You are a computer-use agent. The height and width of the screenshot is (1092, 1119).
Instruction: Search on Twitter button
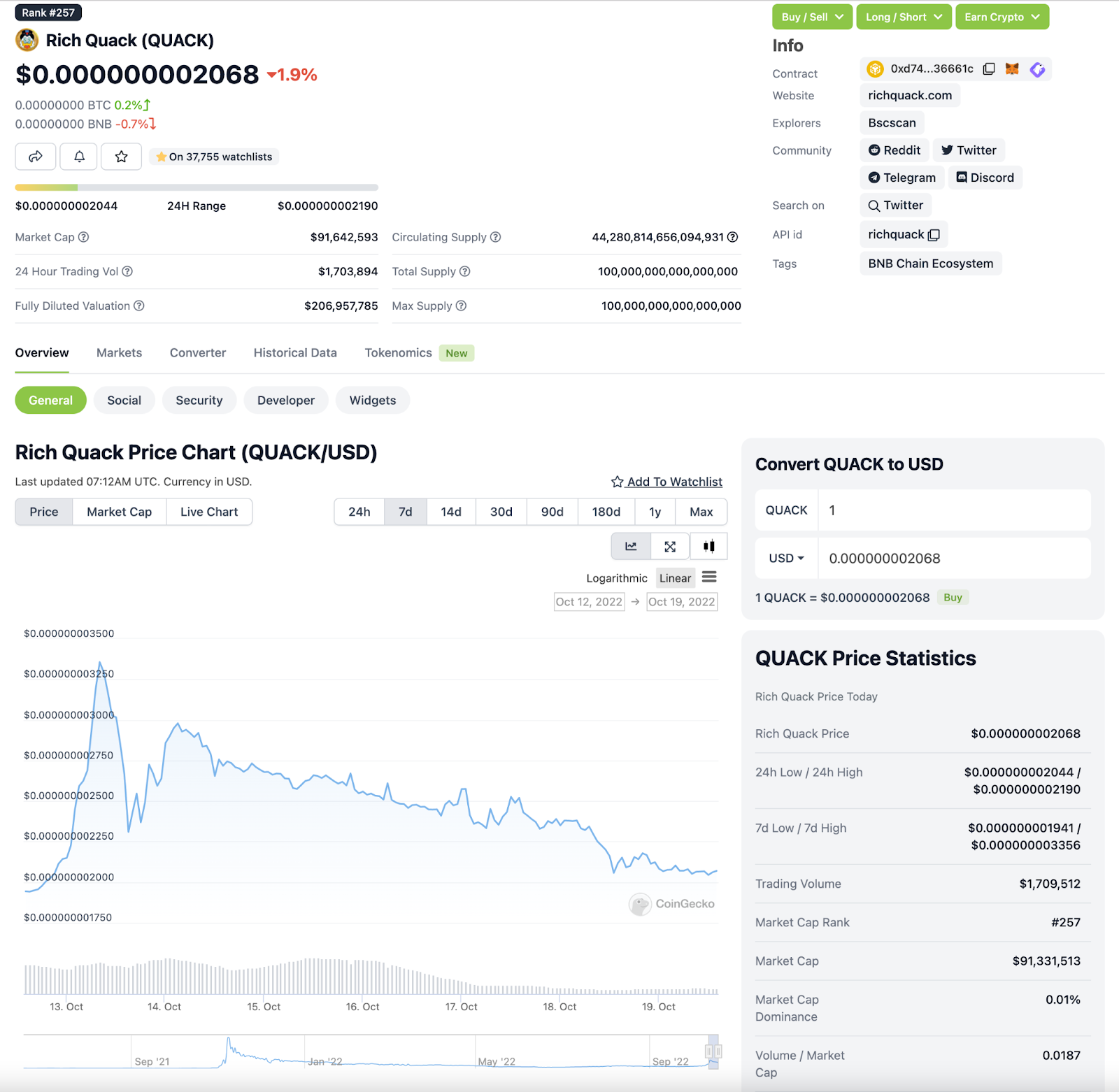896,206
